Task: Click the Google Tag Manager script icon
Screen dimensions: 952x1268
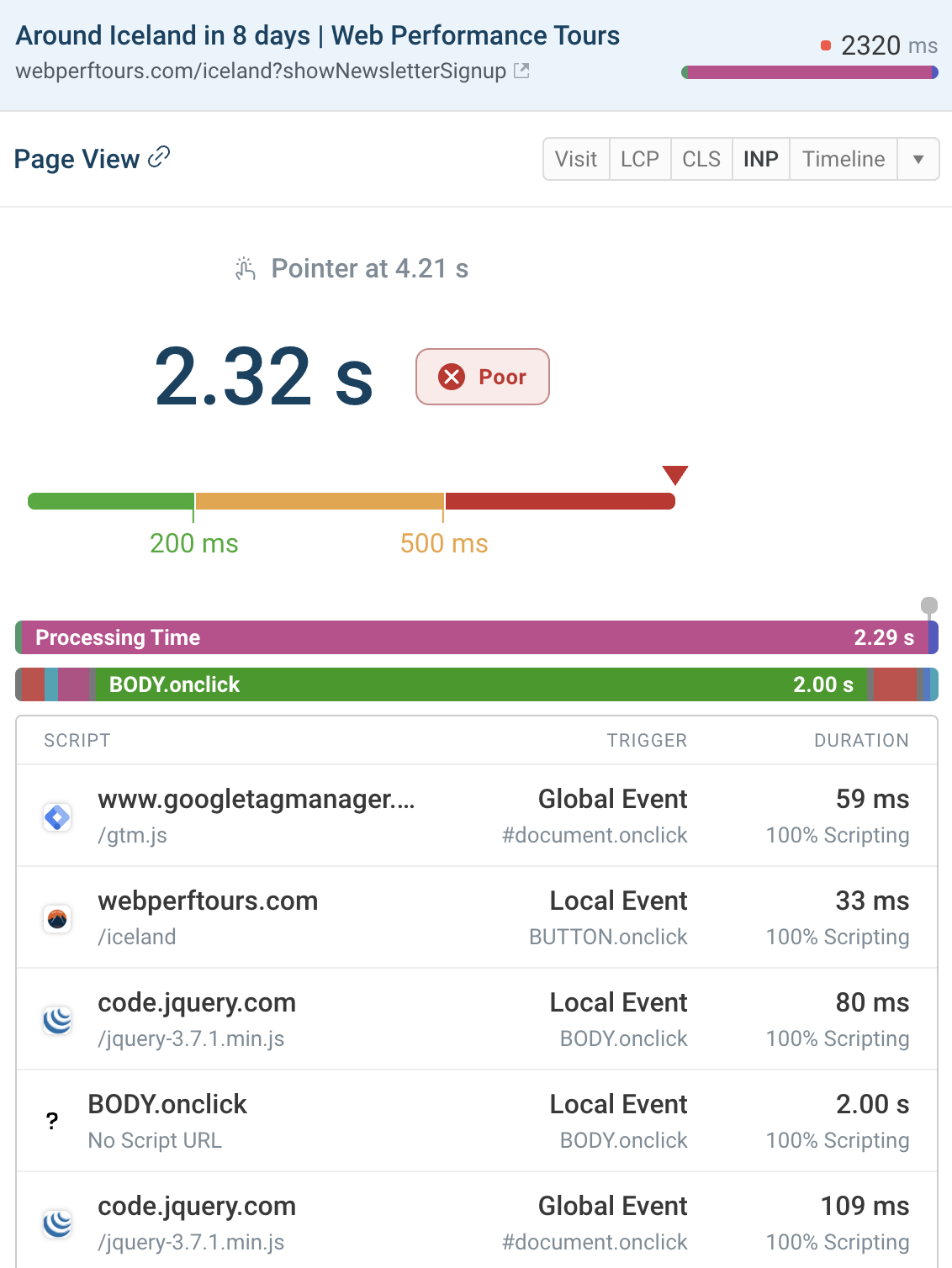Action: (x=57, y=816)
